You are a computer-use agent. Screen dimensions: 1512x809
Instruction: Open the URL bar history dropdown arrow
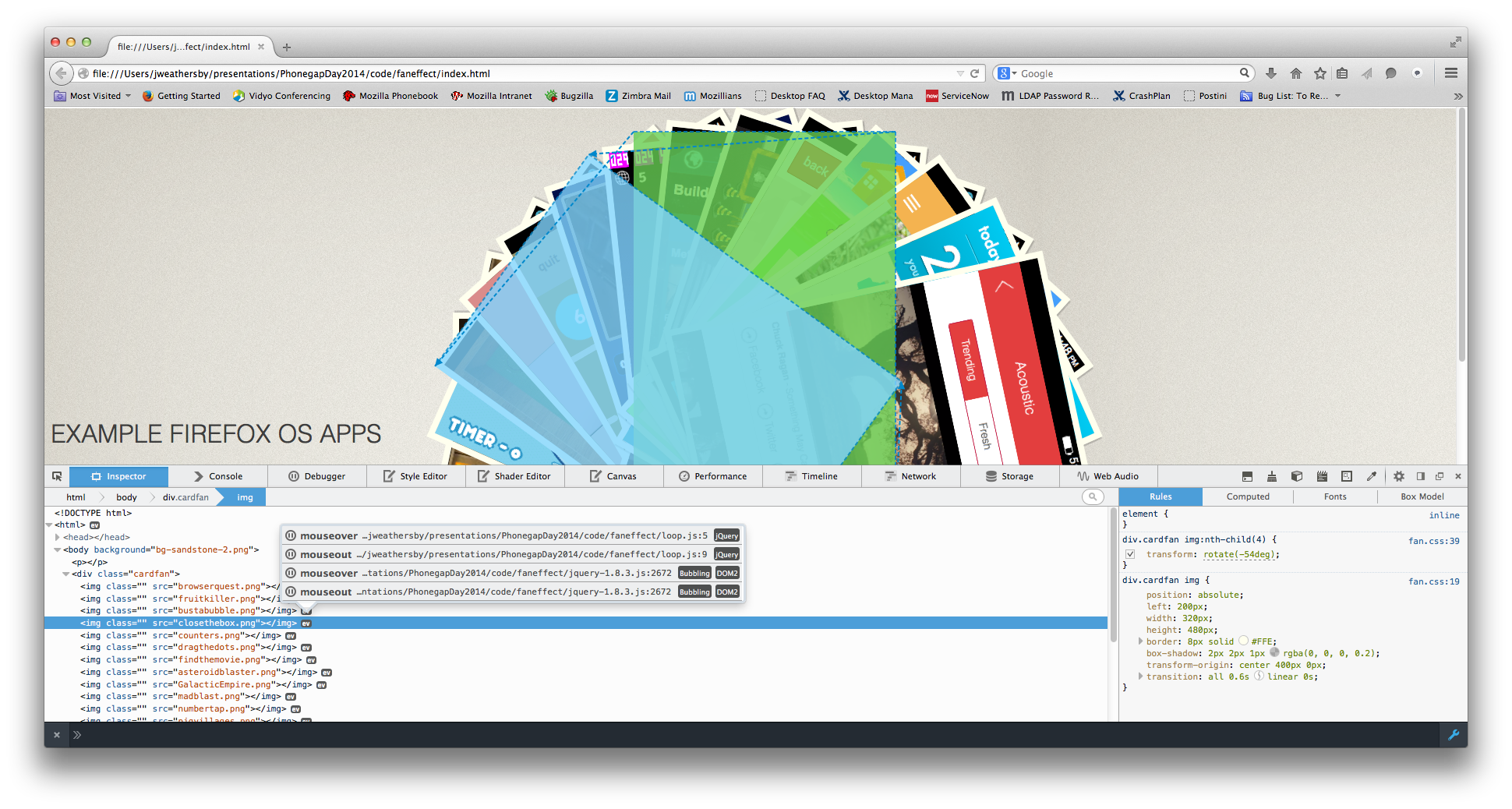(960, 73)
